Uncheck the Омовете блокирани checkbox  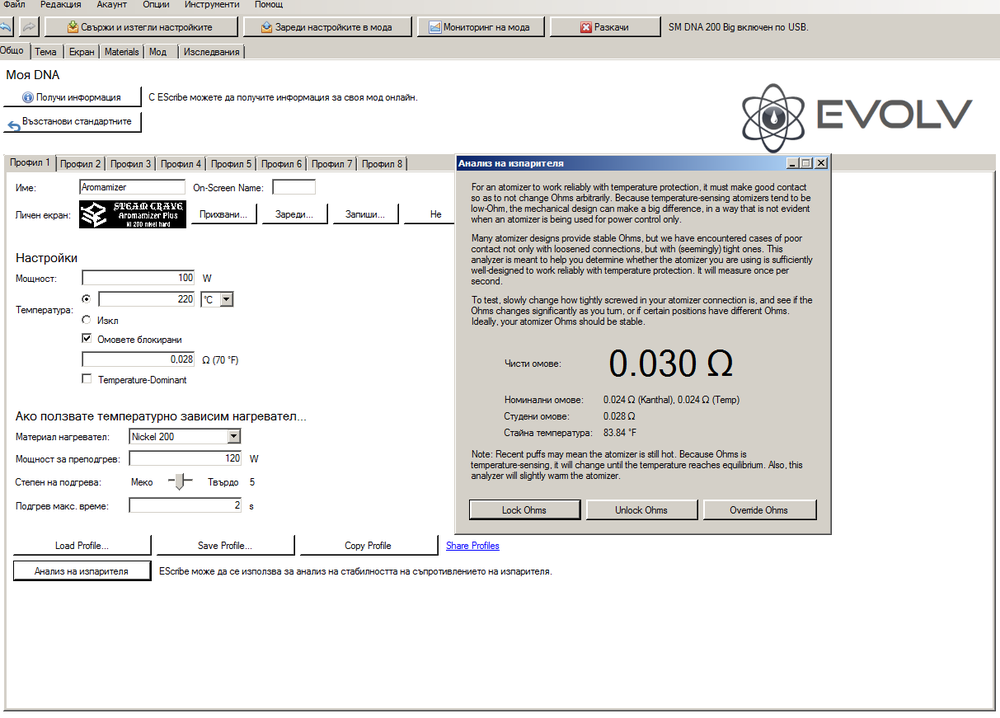pos(87,339)
